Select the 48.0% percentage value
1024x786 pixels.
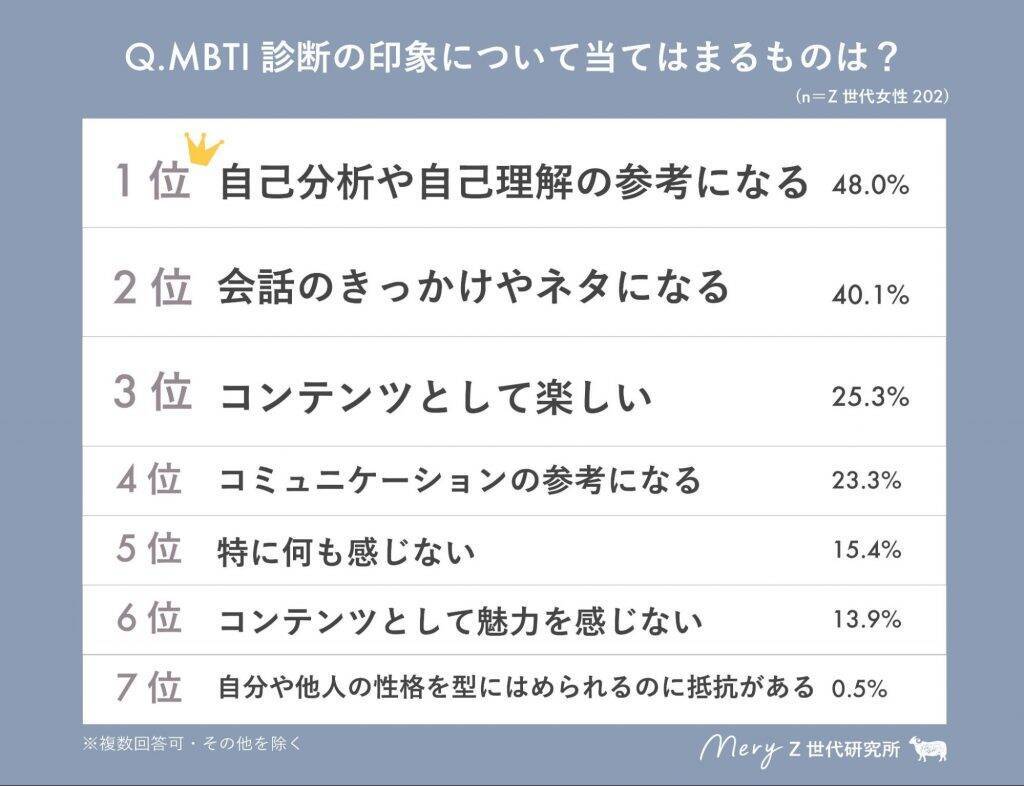[x=870, y=185]
